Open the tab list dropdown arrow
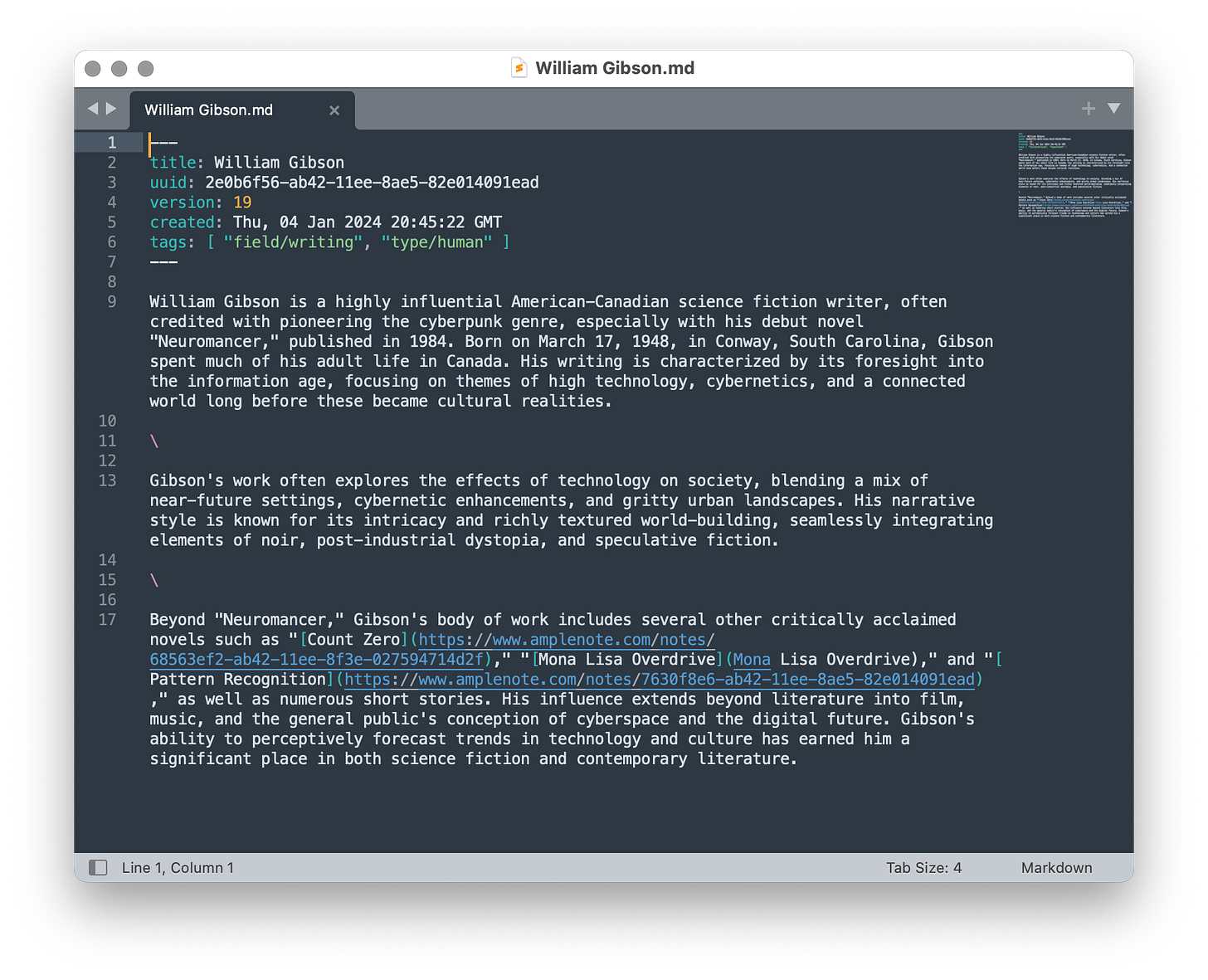This screenshot has height=980, width=1208. [1114, 109]
